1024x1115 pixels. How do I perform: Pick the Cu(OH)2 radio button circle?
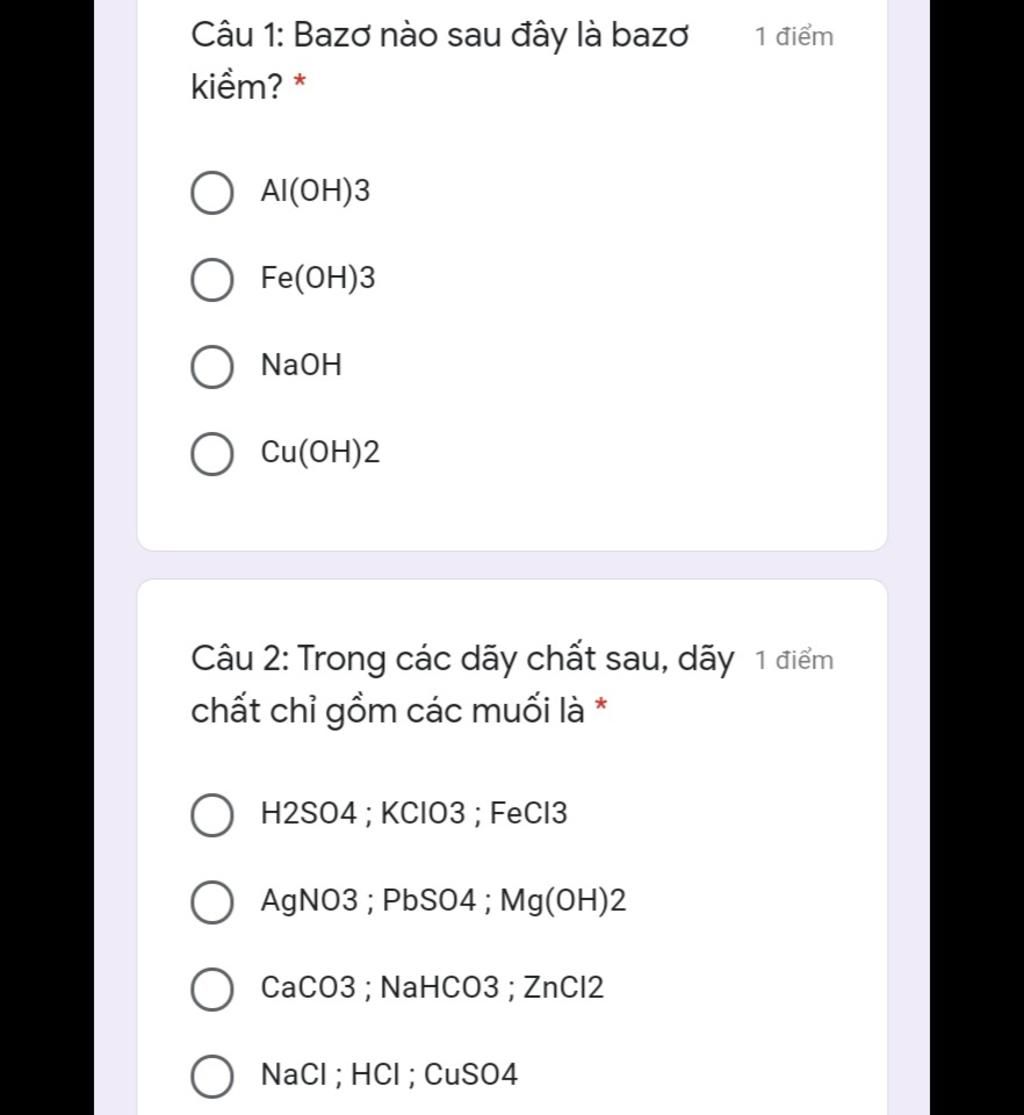coord(212,454)
